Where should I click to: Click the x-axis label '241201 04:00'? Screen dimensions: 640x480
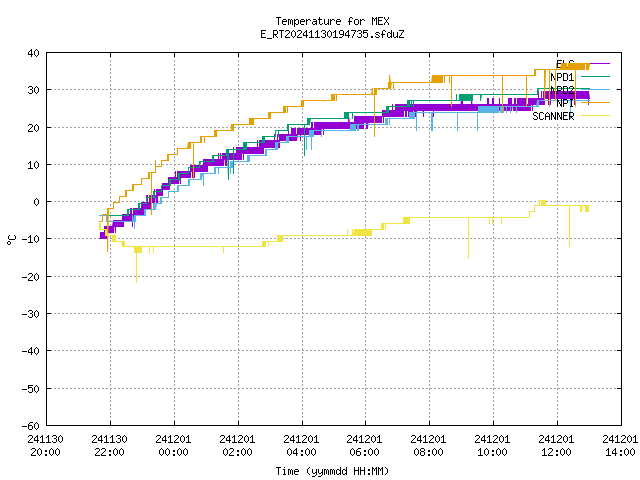click(x=302, y=446)
